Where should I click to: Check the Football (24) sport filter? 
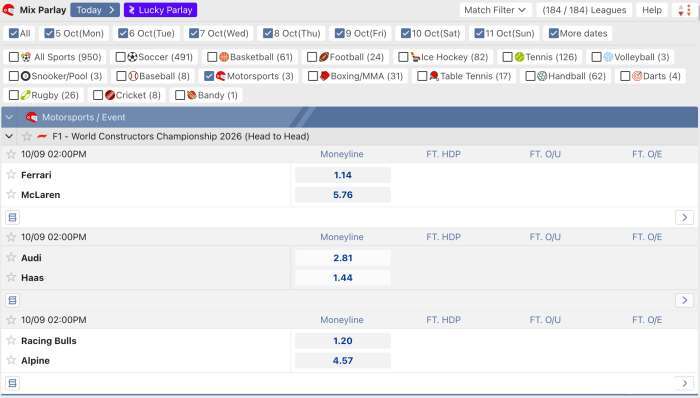point(312,57)
